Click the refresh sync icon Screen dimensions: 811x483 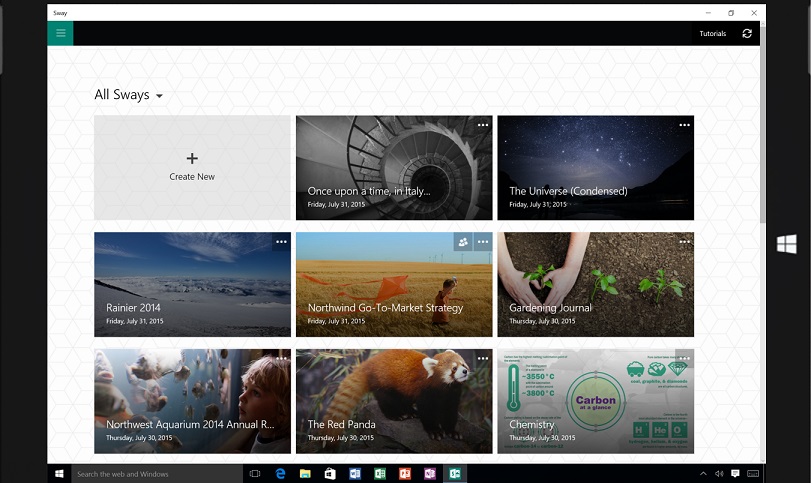[x=747, y=34]
